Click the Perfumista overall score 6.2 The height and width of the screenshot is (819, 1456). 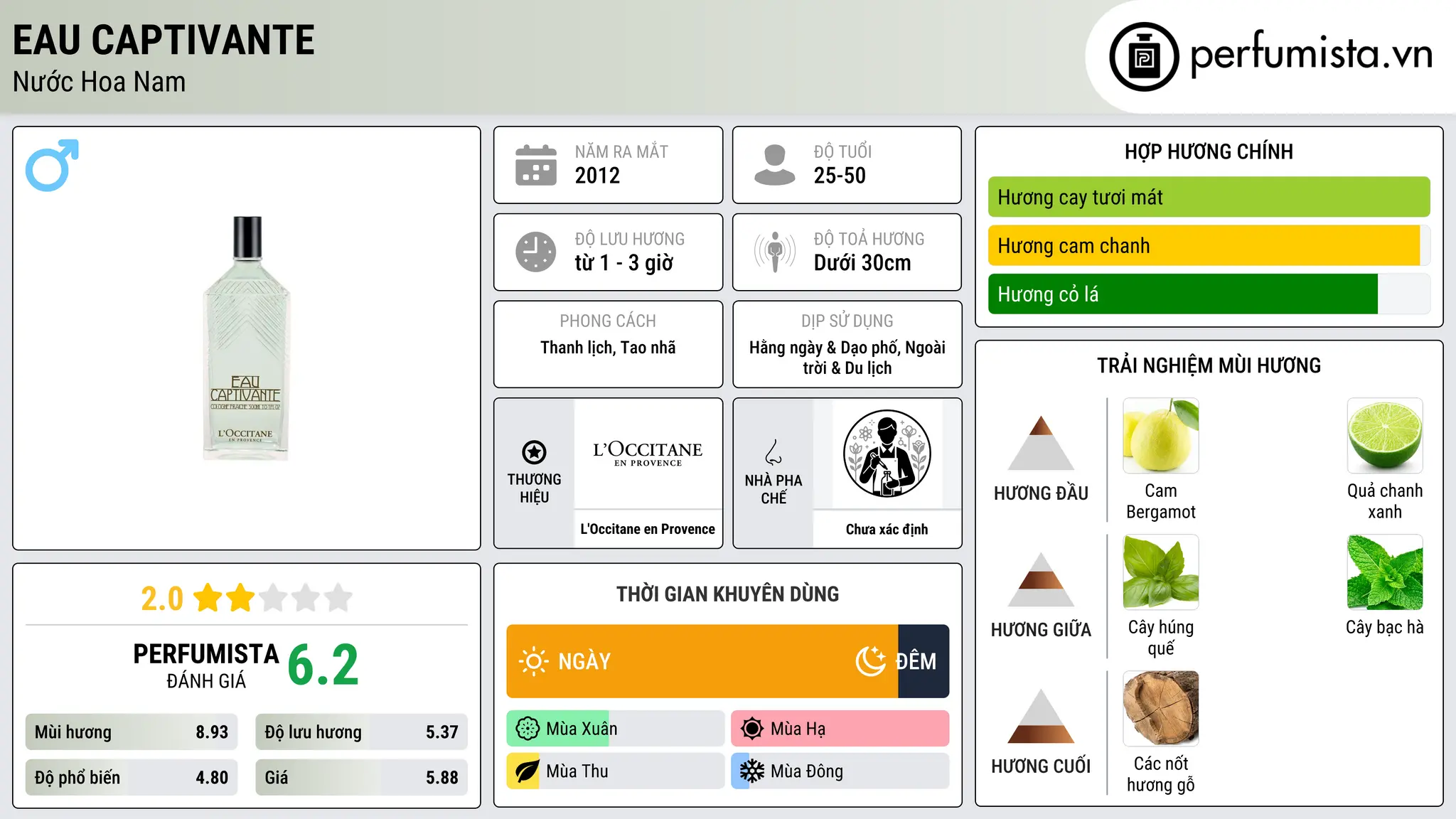323,665
